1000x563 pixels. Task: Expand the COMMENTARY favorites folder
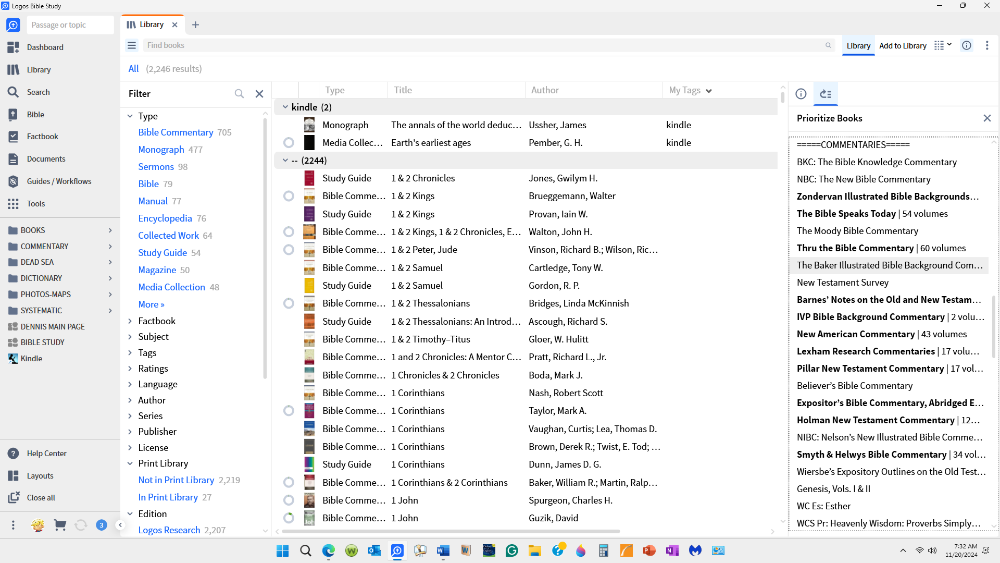pyautogui.click(x=110, y=246)
